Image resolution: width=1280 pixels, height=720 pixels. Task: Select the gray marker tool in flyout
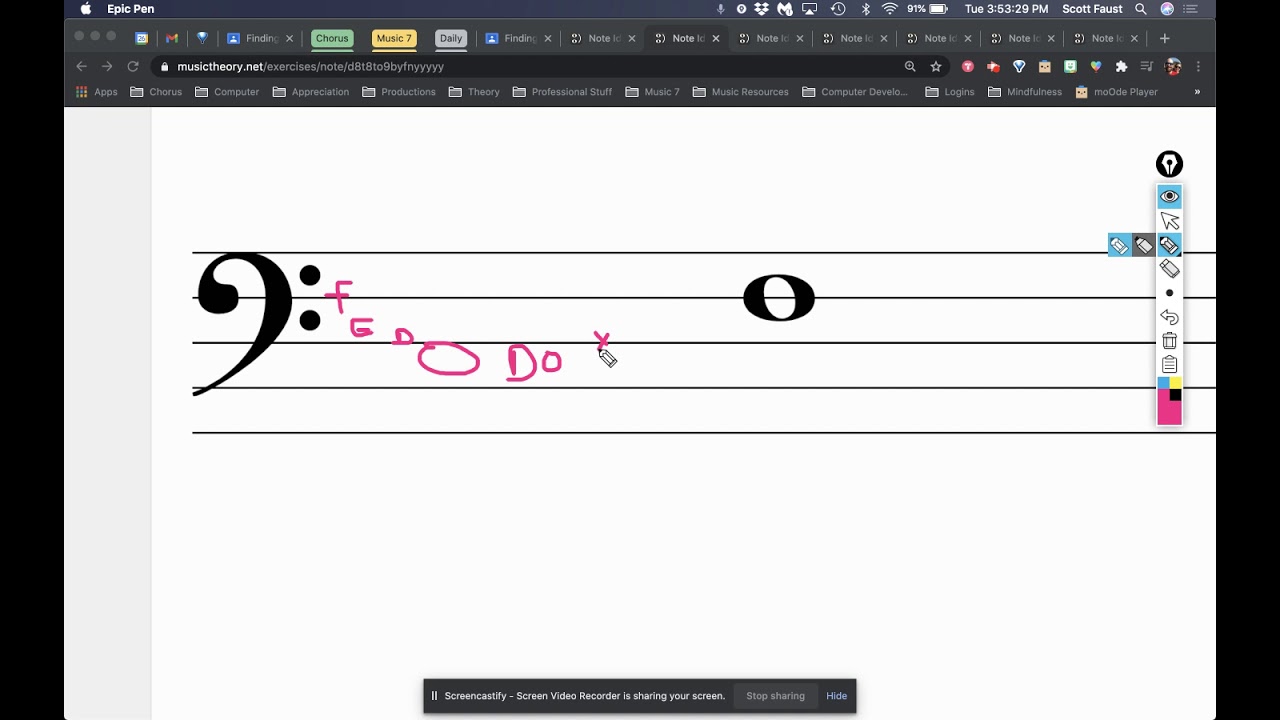pos(1144,245)
